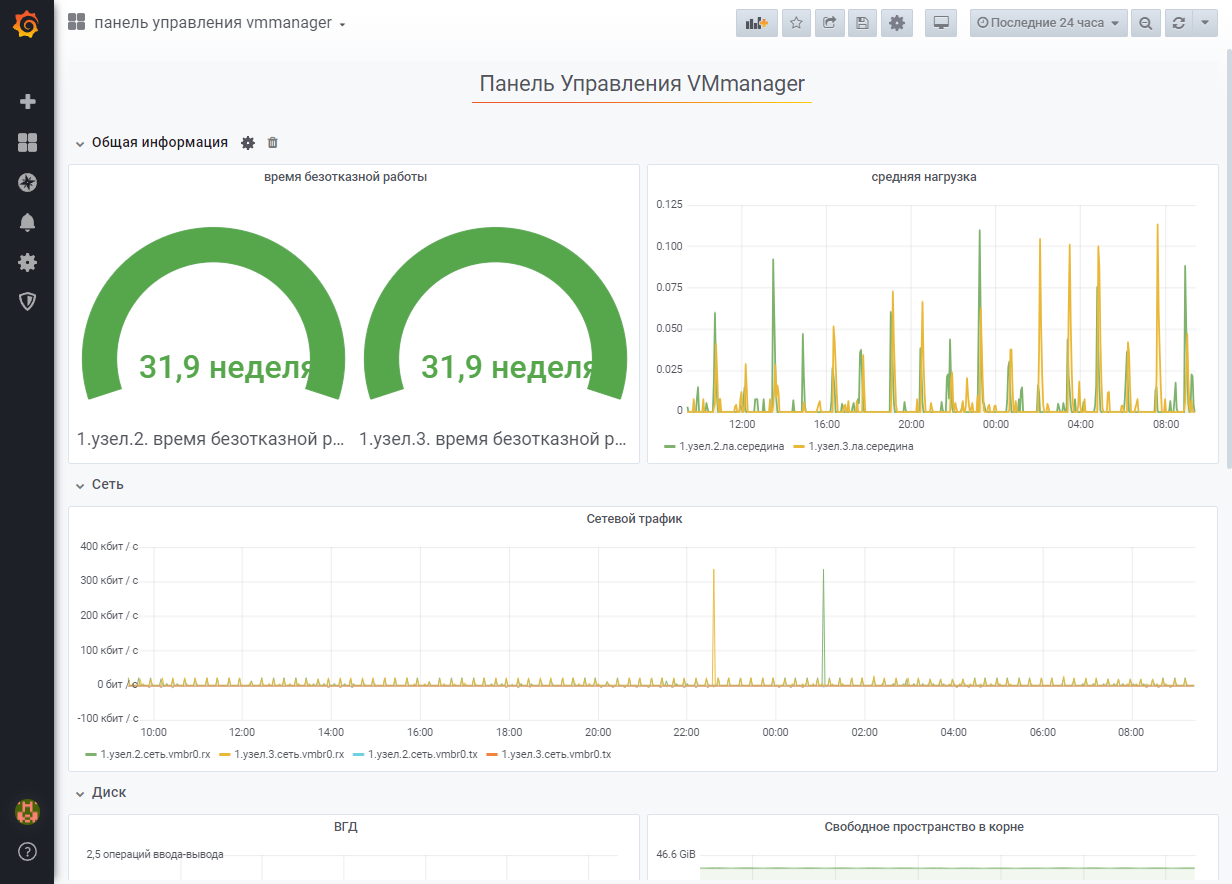Open the refresh interval dropdown arrow
Image resolution: width=1232 pixels, height=884 pixels.
point(1203,23)
